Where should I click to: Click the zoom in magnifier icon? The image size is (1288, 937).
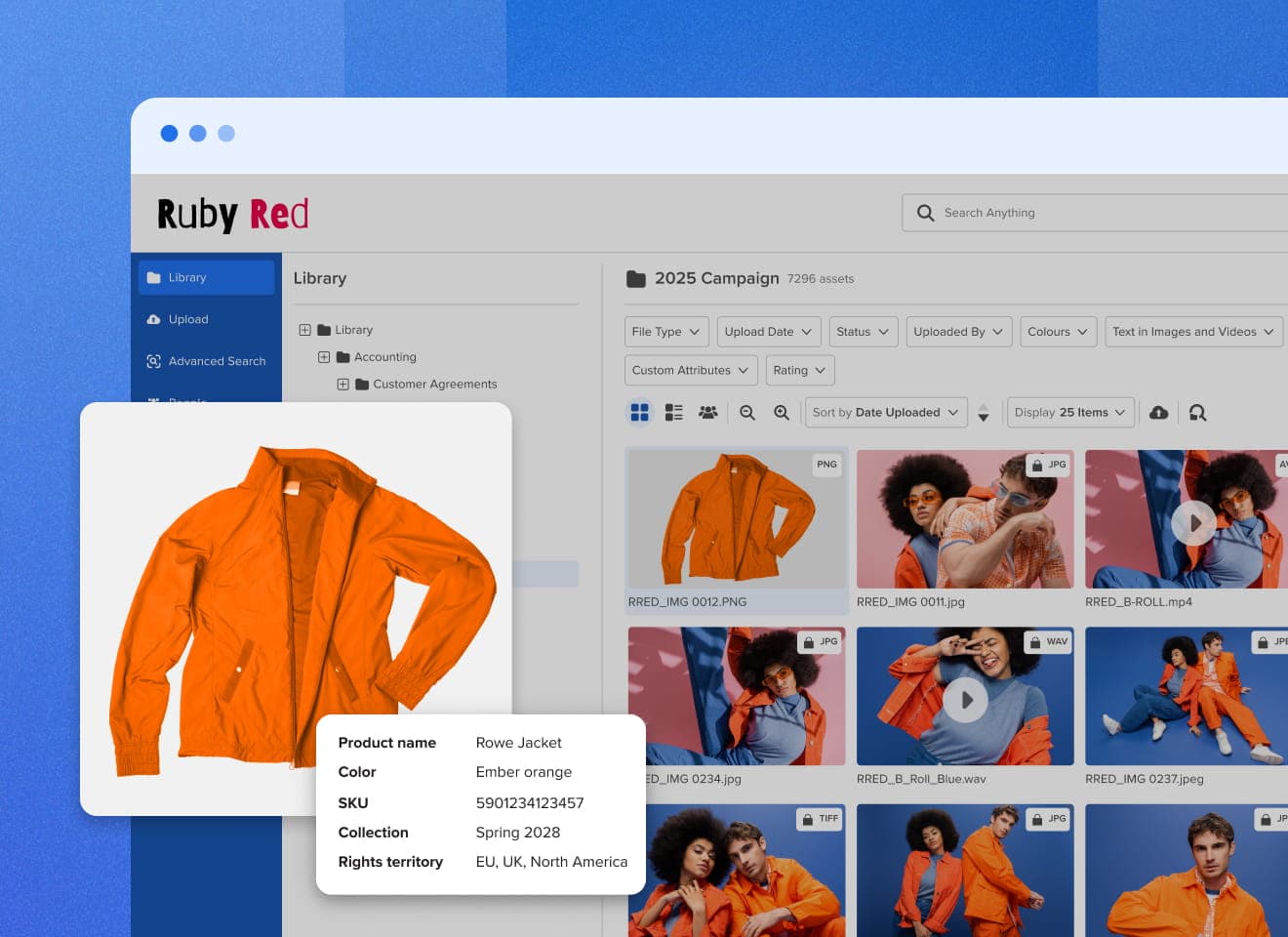click(x=782, y=413)
